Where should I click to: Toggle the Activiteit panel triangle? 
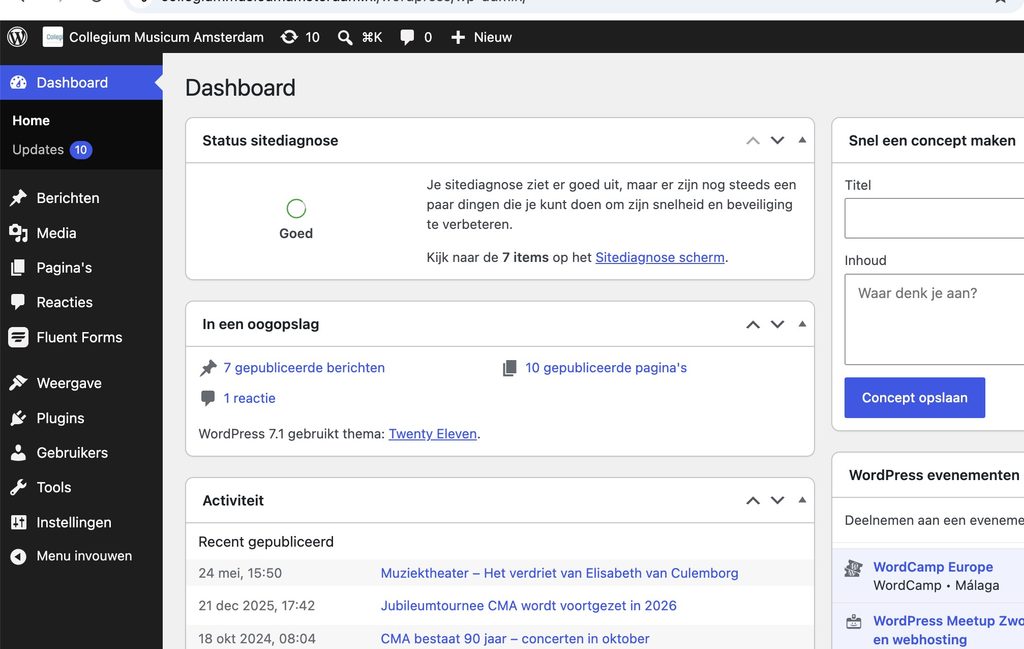pyautogui.click(x=802, y=500)
